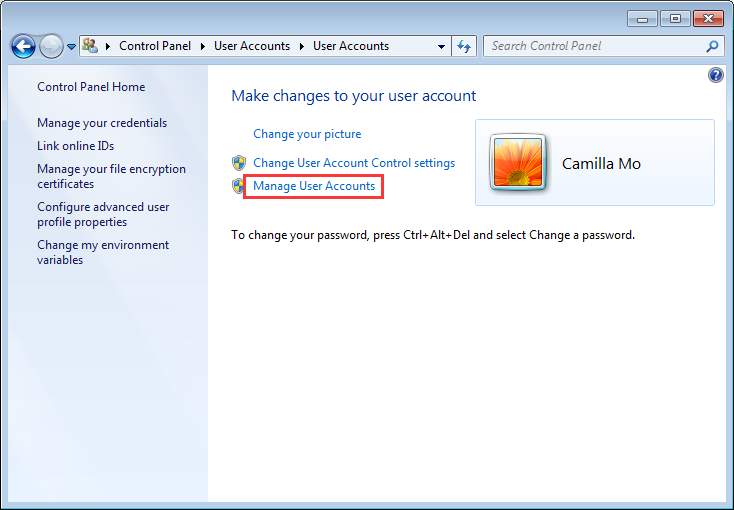Screen dimensions: 734x510
Task: Click the shield icon beside UAC settings
Action: [239, 163]
